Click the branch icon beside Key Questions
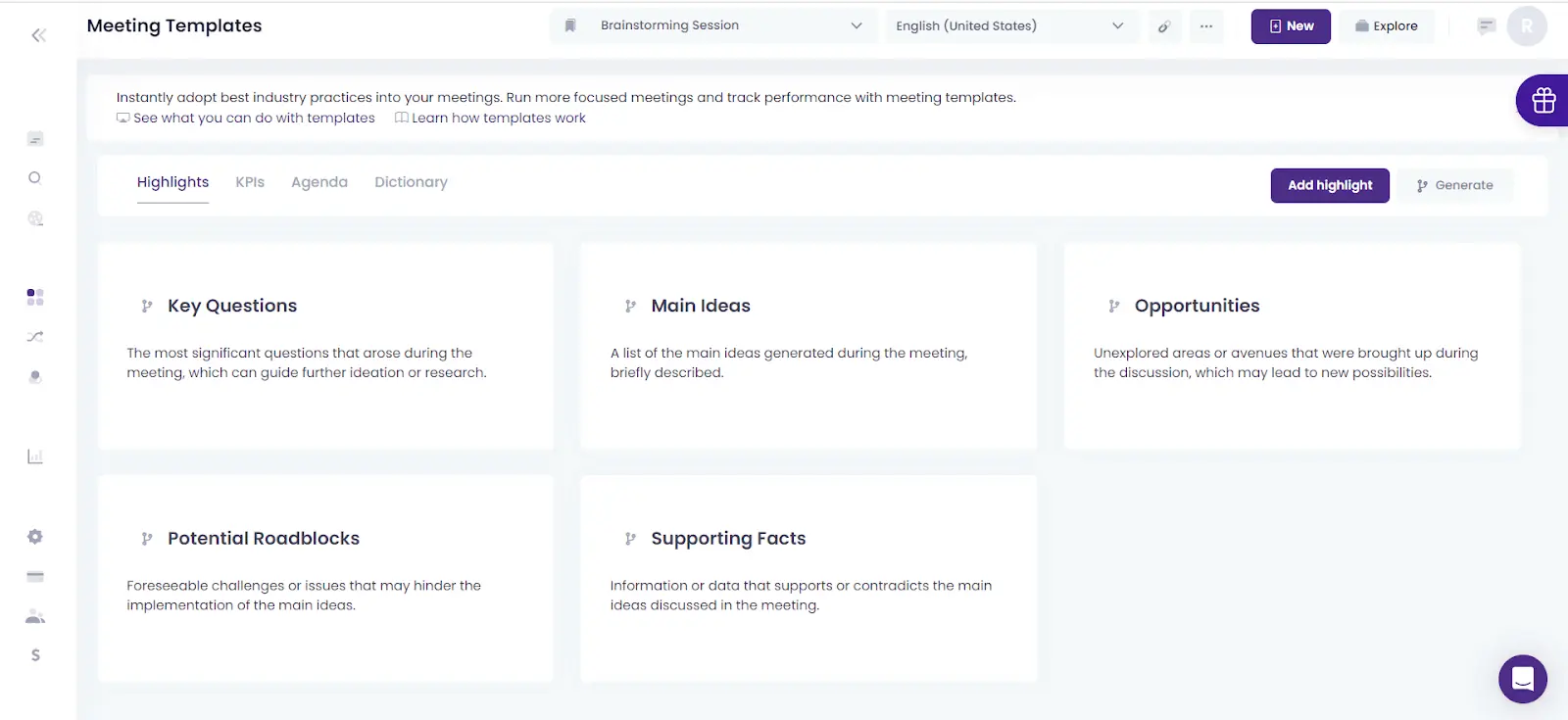The width and height of the screenshot is (1568, 720). point(147,306)
